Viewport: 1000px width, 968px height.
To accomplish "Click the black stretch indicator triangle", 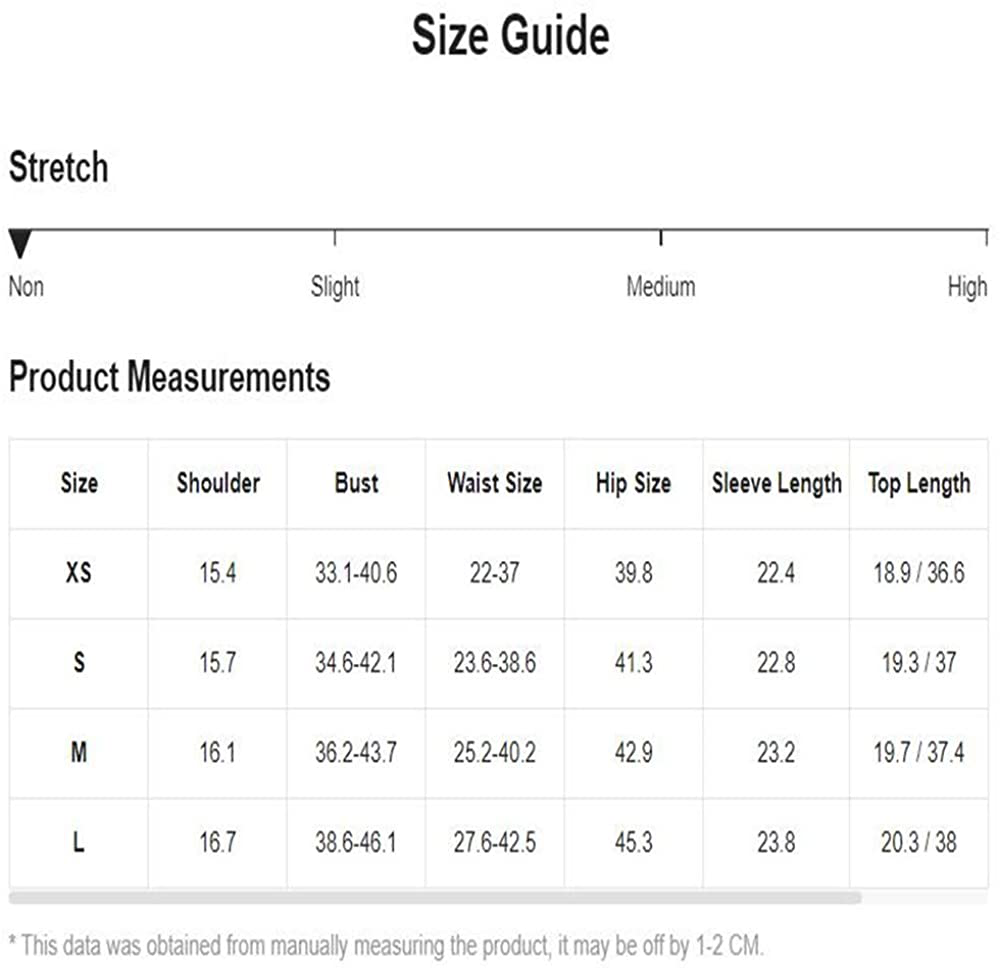I will [x=20, y=244].
